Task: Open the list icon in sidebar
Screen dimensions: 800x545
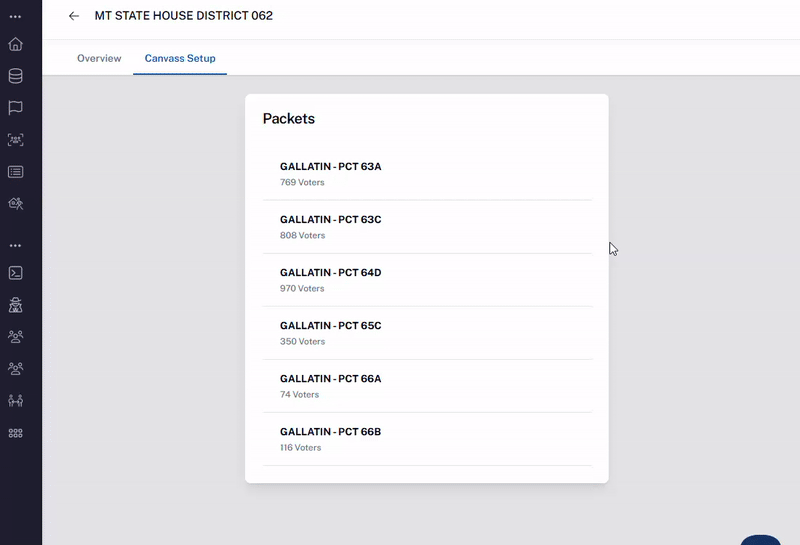Action: click(15, 172)
